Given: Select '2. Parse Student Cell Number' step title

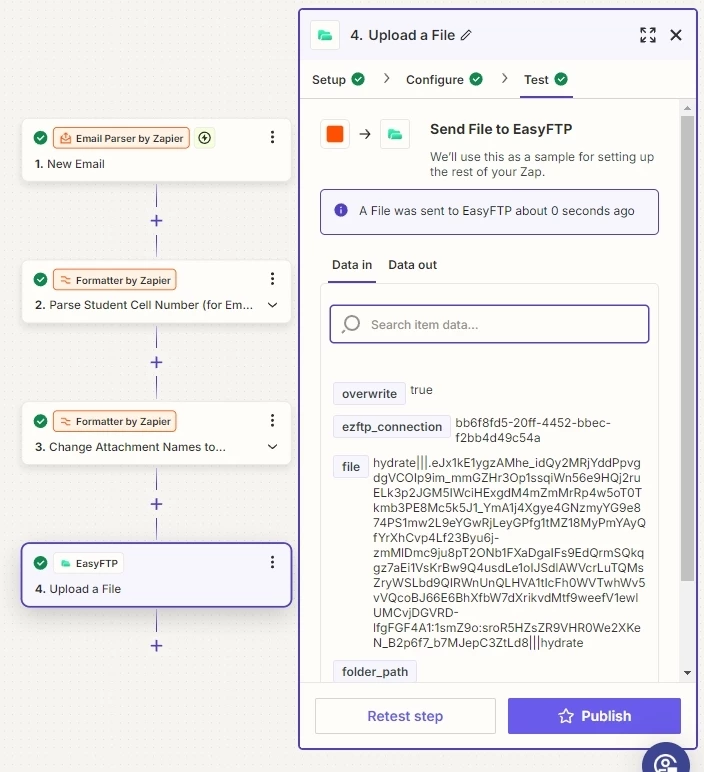Looking at the screenshot, I should click(x=144, y=305).
